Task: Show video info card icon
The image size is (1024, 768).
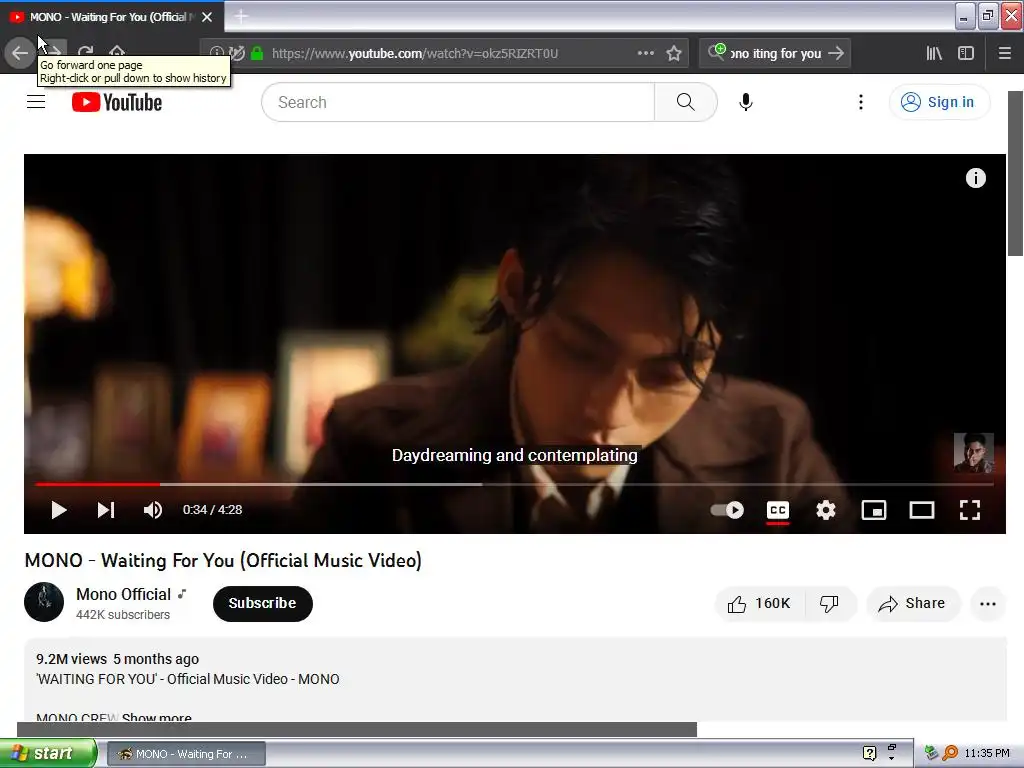Action: [976, 178]
